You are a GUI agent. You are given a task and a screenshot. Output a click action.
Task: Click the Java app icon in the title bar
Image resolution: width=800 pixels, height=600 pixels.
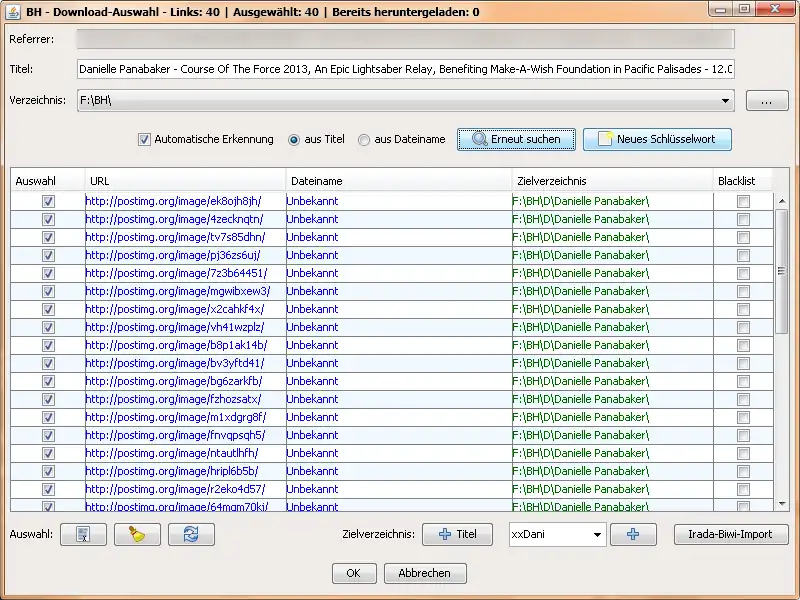tap(13, 11)
